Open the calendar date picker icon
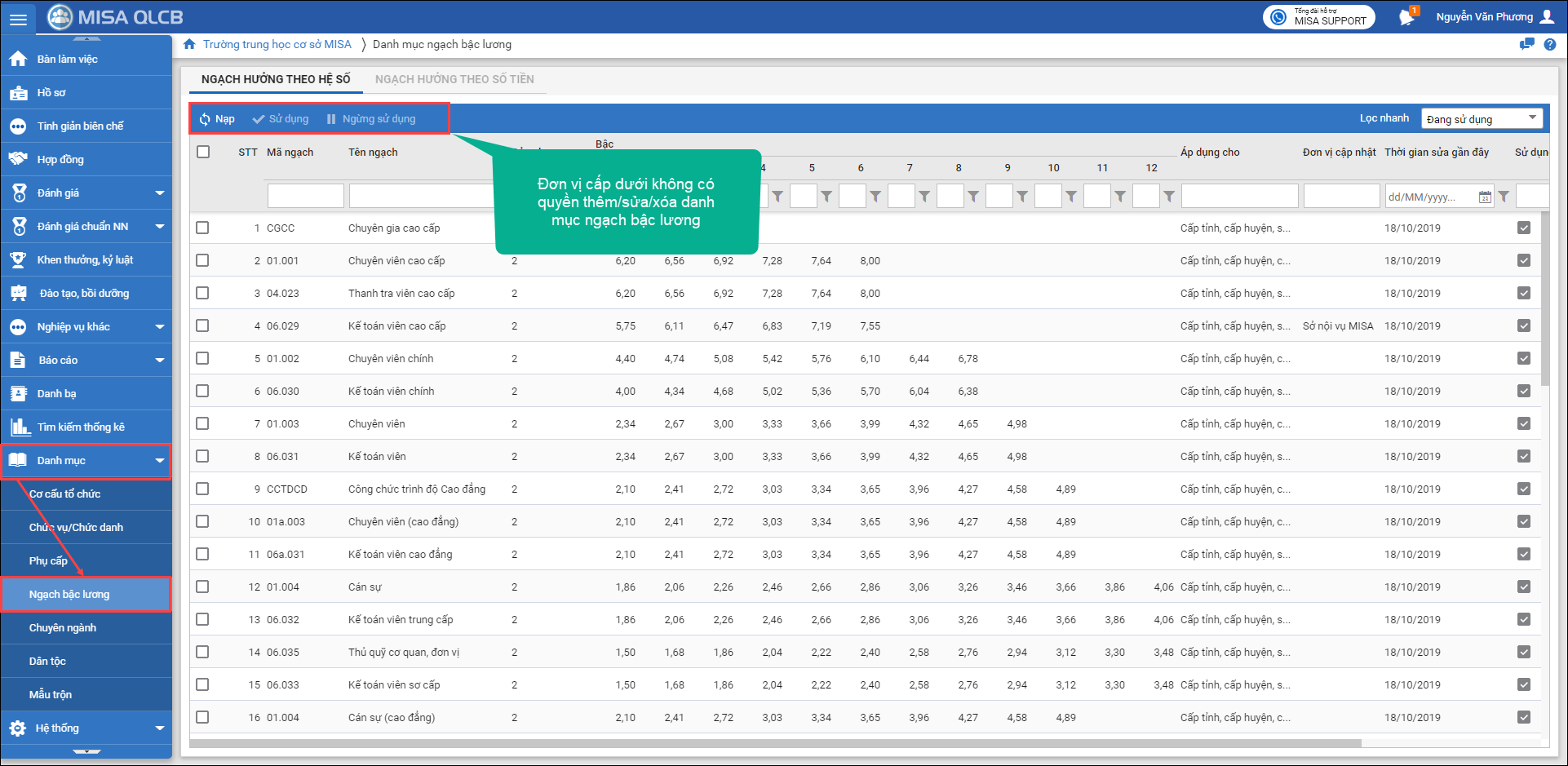The width and height of the screenshot is (1568, 766). (x=1485, y=197)
